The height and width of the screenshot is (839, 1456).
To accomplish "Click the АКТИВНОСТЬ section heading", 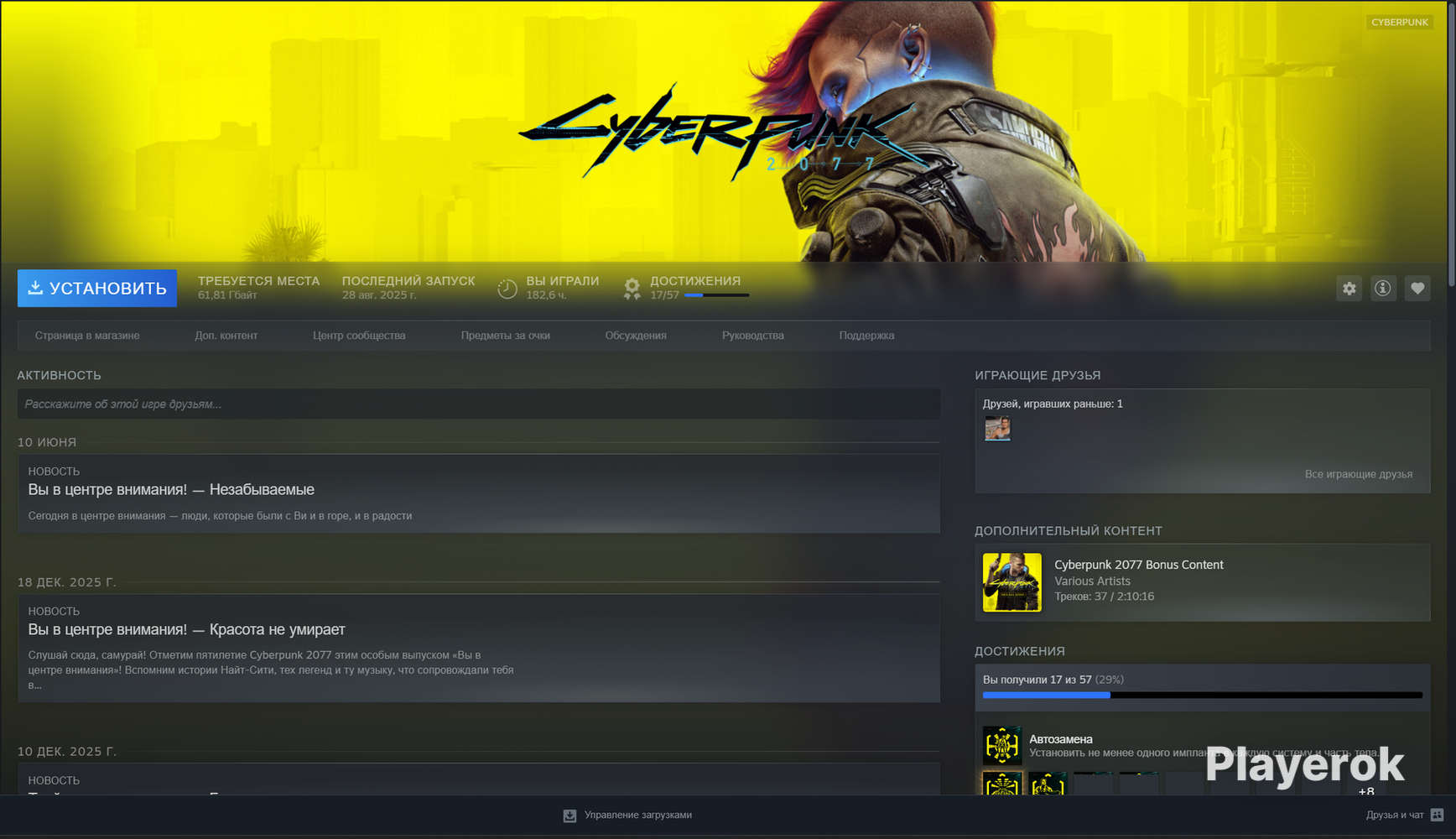I will (x=59, y=375).
